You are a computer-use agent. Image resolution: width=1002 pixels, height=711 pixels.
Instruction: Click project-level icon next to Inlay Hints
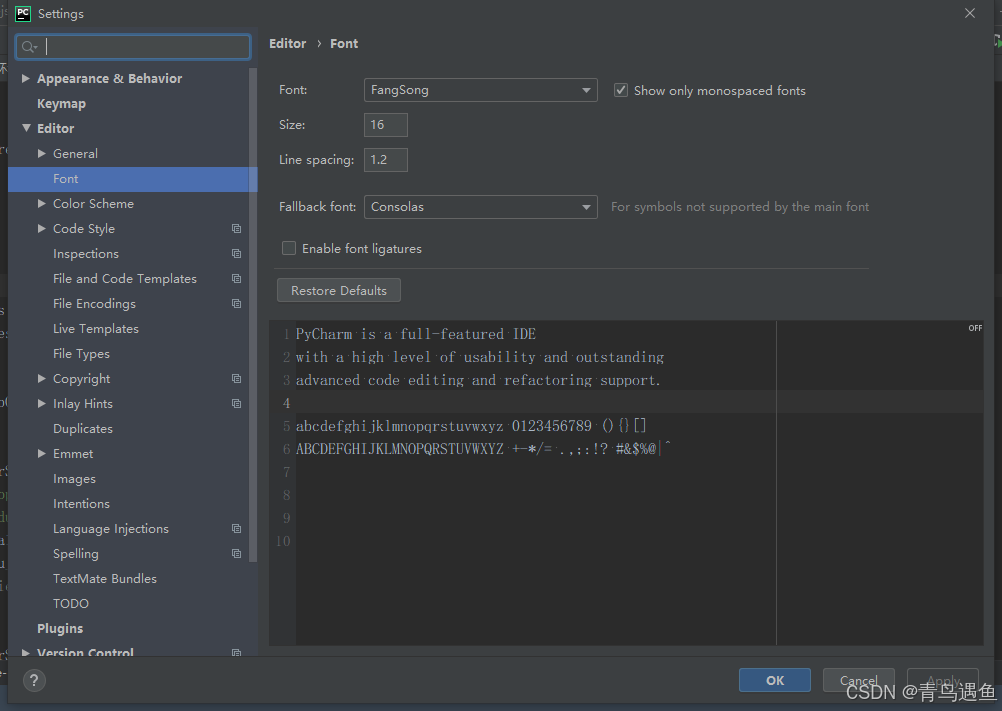point(236,404)
